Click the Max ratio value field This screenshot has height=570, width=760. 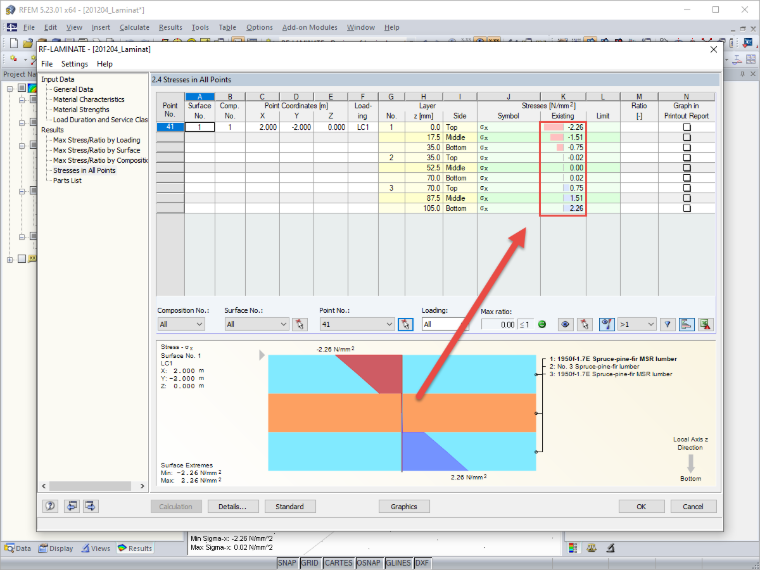[x=498, y=324]
